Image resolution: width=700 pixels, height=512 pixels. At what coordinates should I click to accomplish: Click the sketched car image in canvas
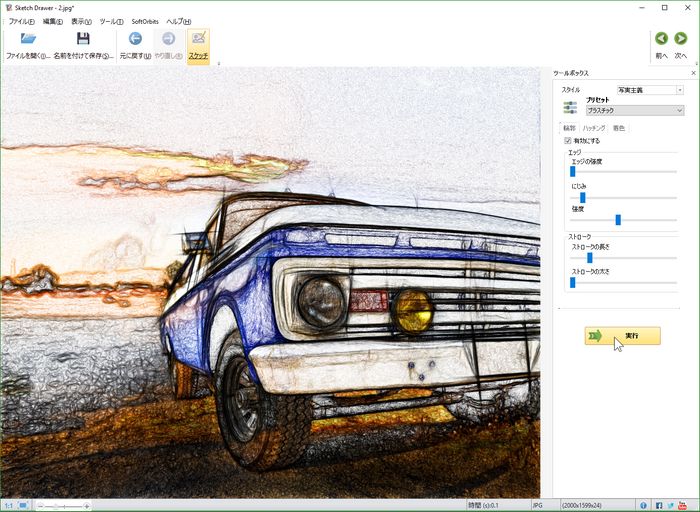[270, 282]
